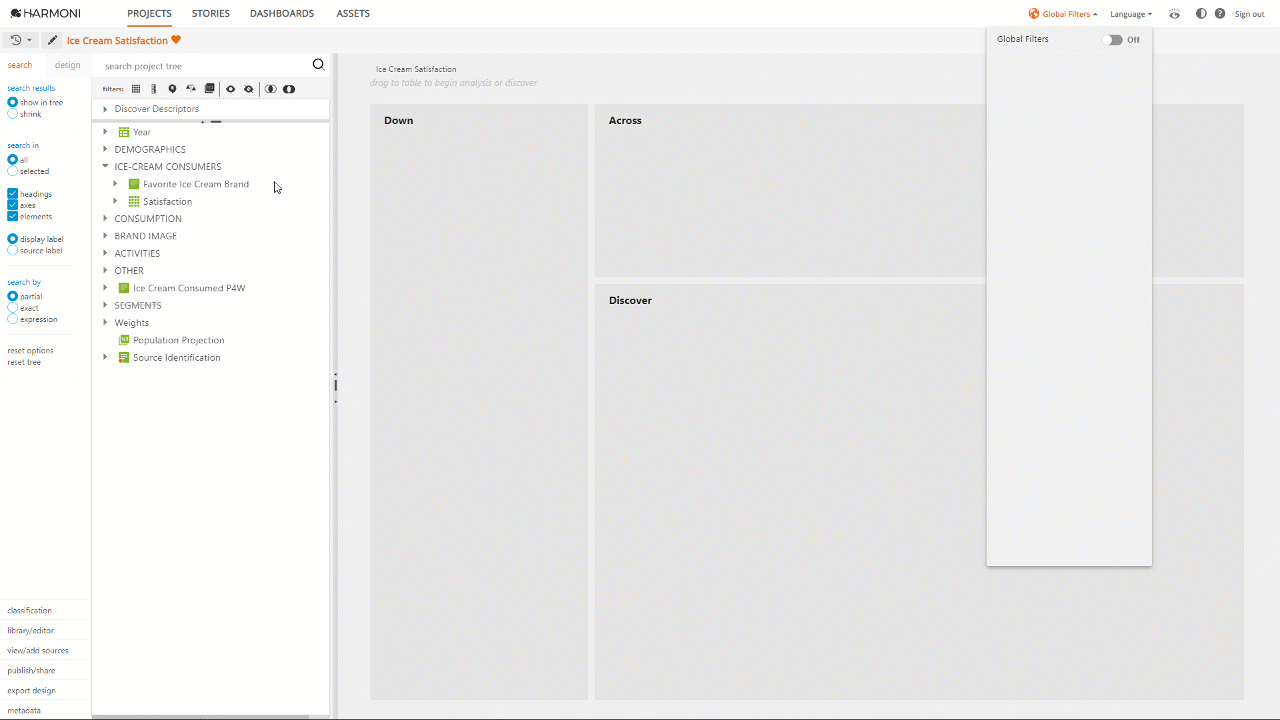Turn on the Global Filters switch

[x=1112, y=40]
